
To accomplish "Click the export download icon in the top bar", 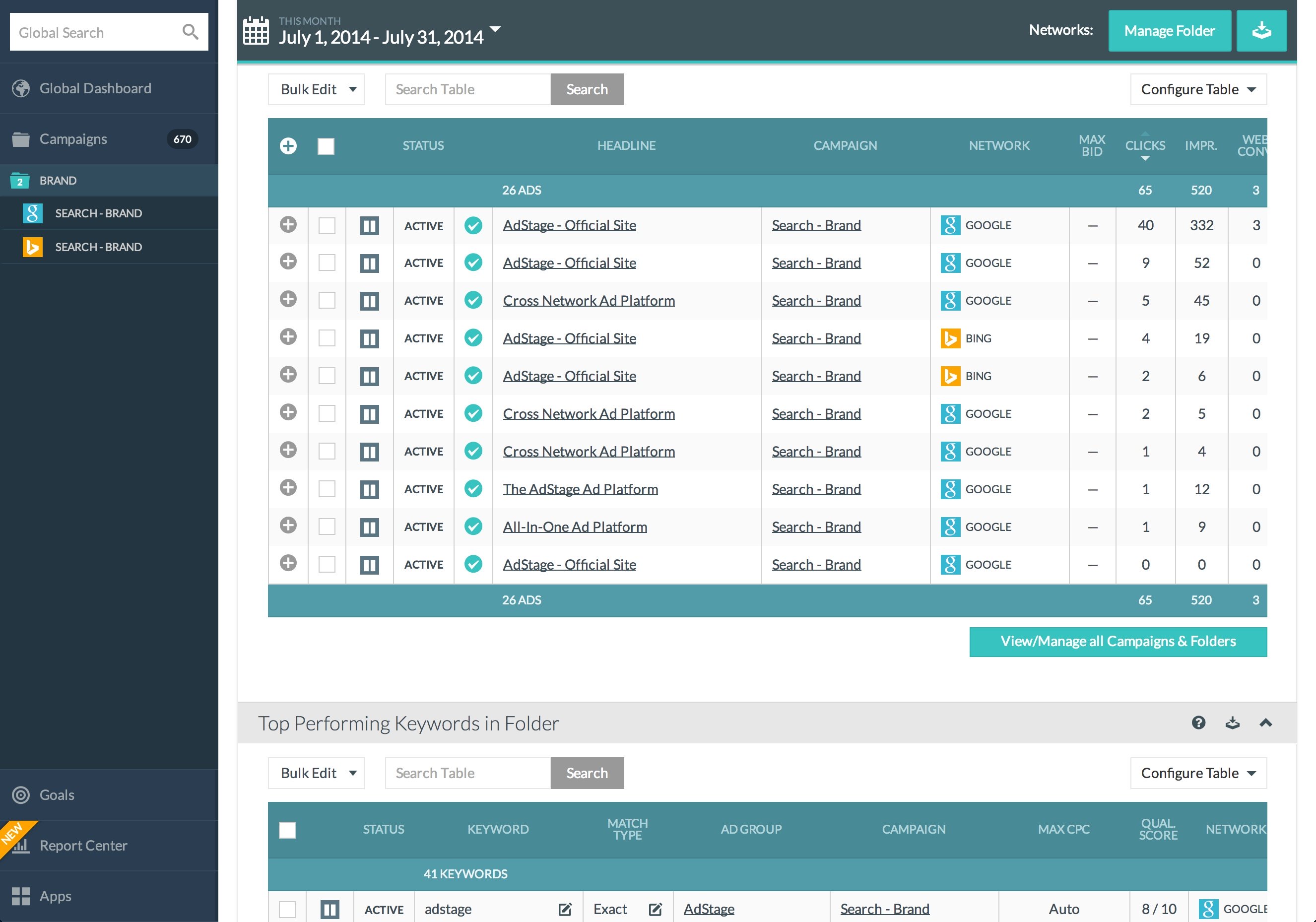I will 1261,30.
